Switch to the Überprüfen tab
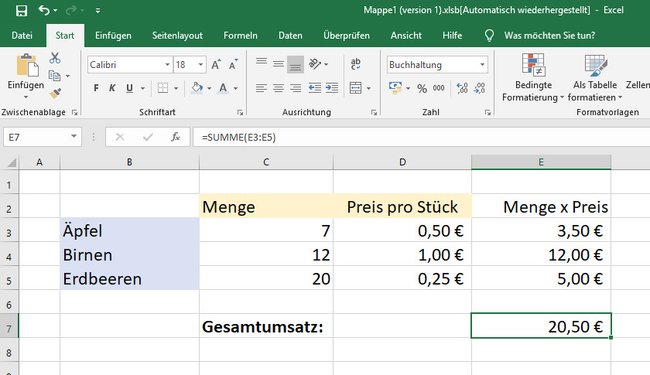 (347, 36)
